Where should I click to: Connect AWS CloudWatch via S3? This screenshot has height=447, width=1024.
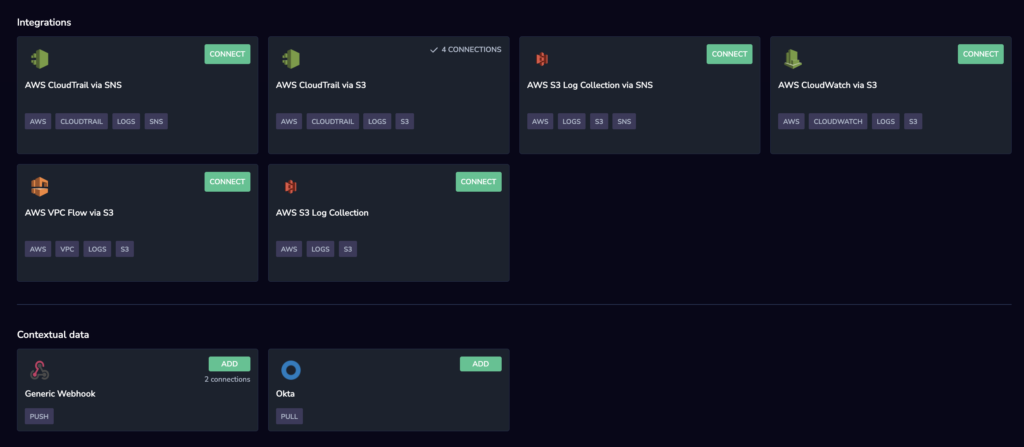981,54
